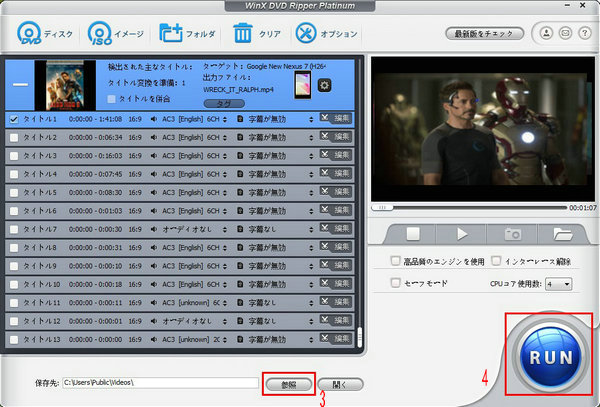This screenshot has height=407, width=600.
Task: Edit タイトル3 with its 編集 button
Action: click(x=336, y=155)
